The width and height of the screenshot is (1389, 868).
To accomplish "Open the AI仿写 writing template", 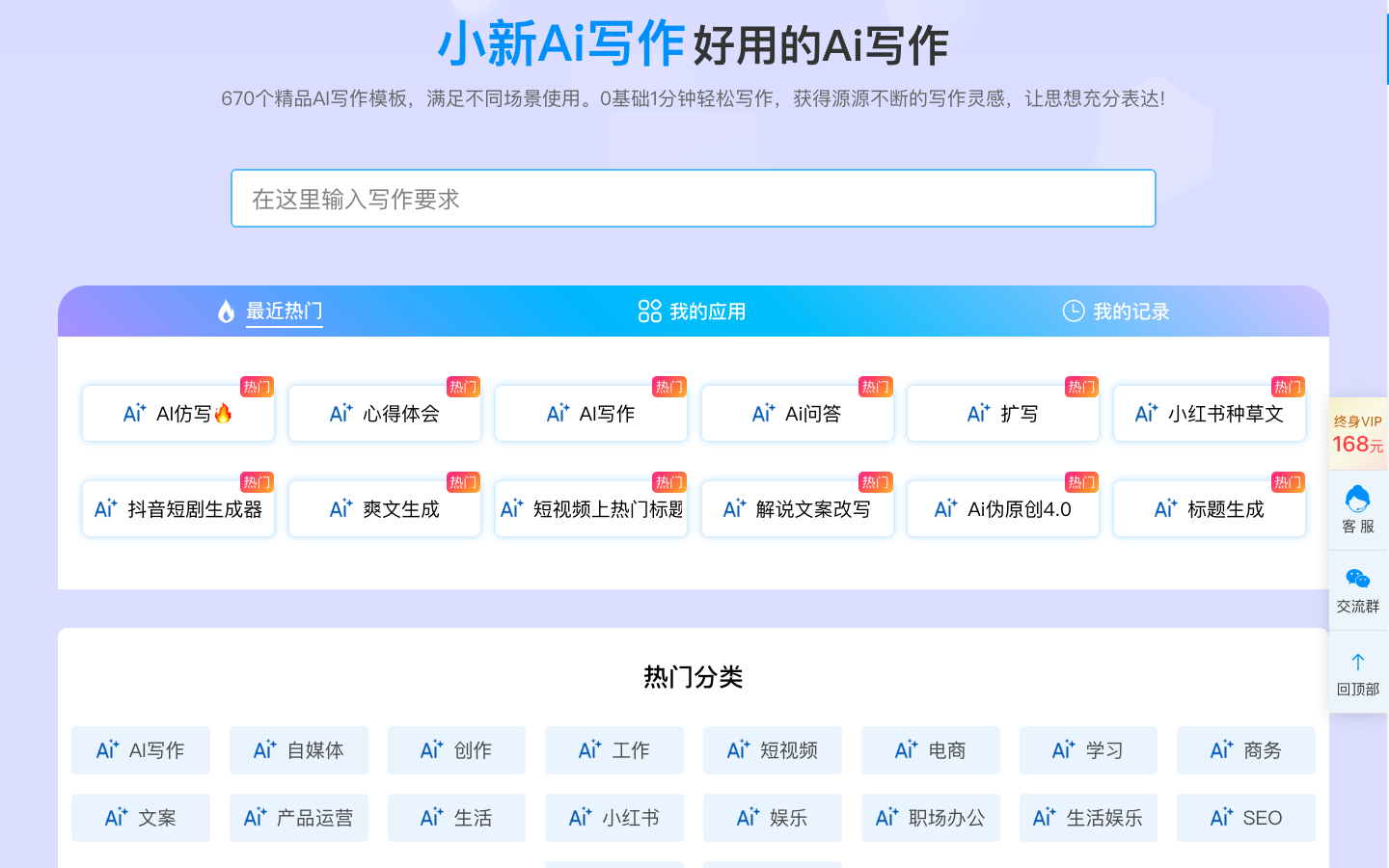I will (x=178, y=414).
